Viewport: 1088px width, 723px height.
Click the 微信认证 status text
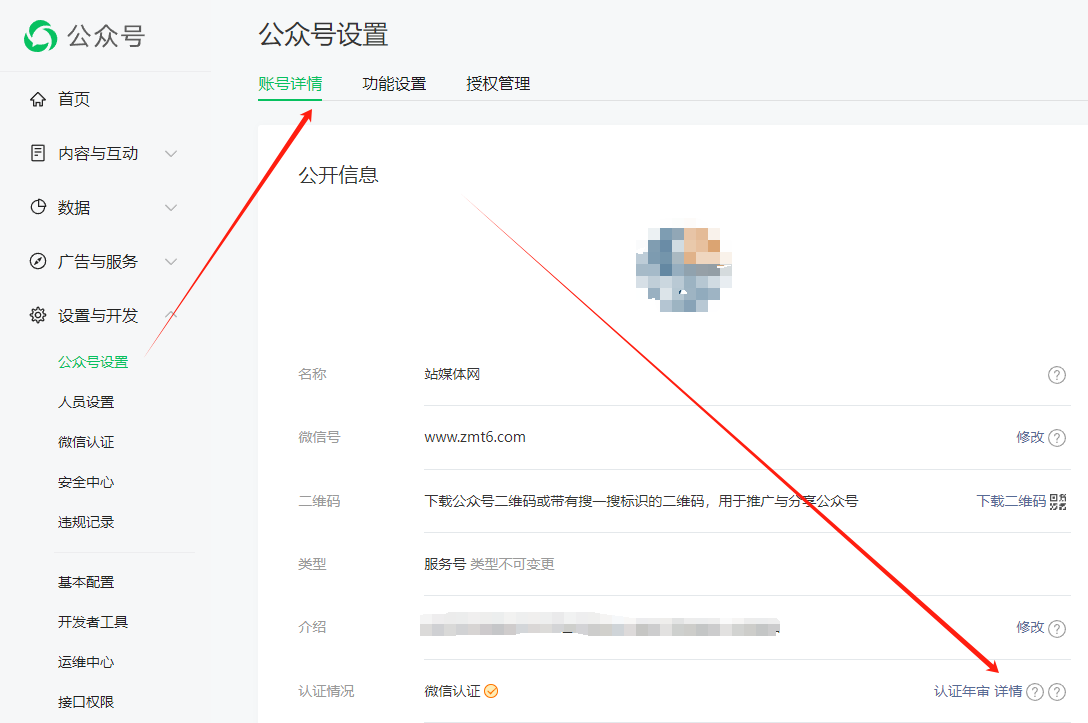452,691
